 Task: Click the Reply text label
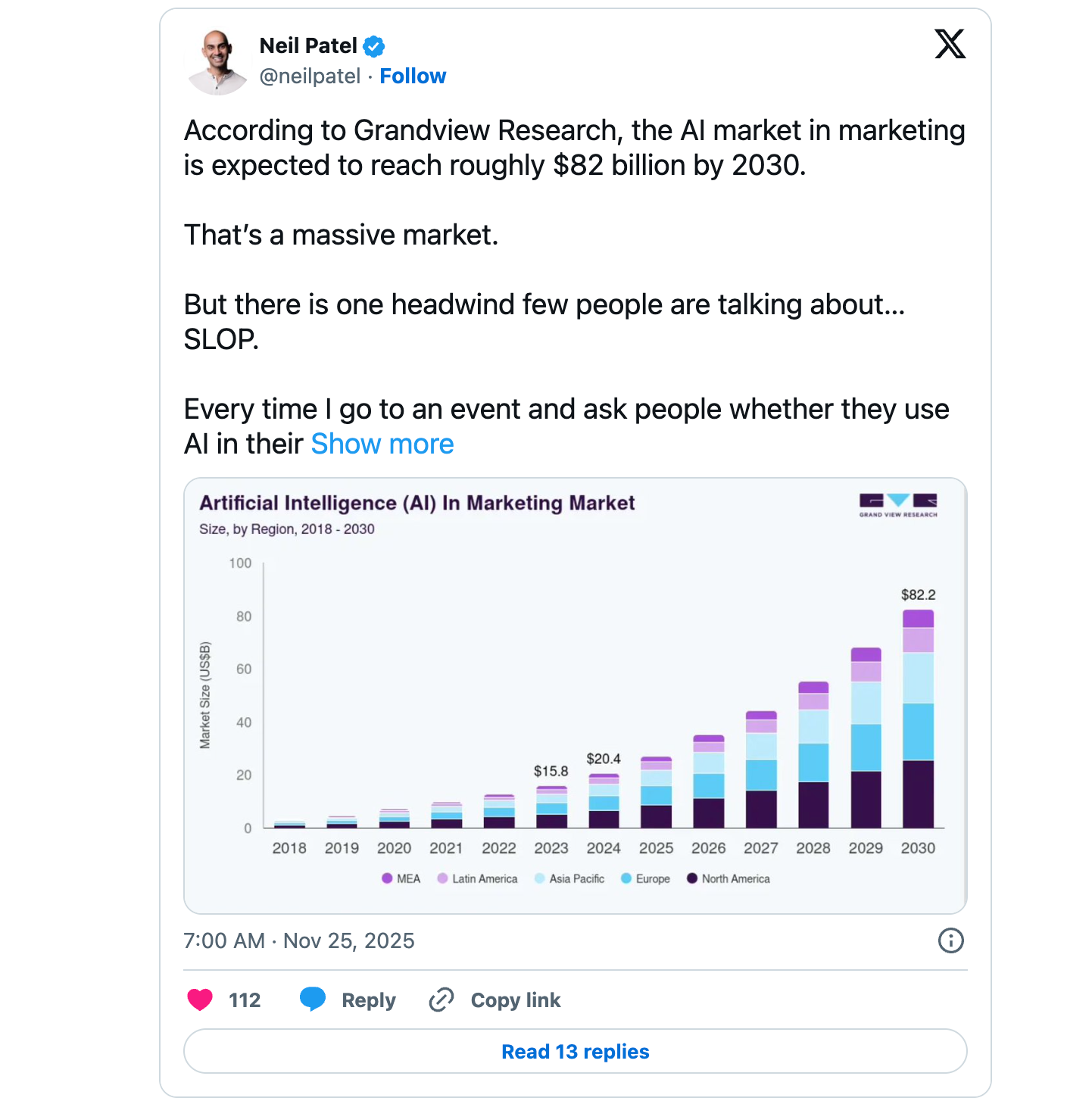(369, 1000)
